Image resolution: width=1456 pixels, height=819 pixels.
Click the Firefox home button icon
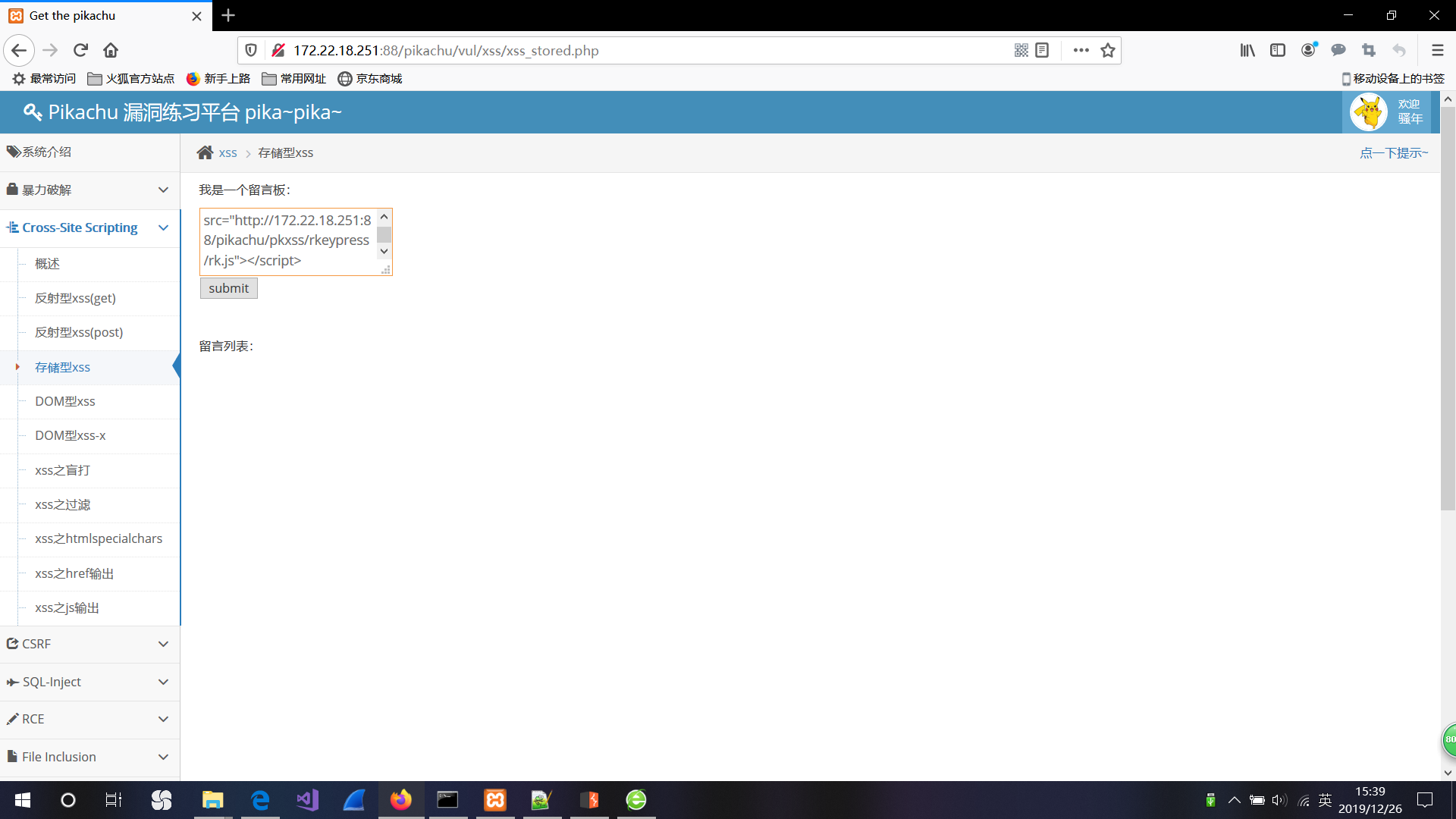111,50
